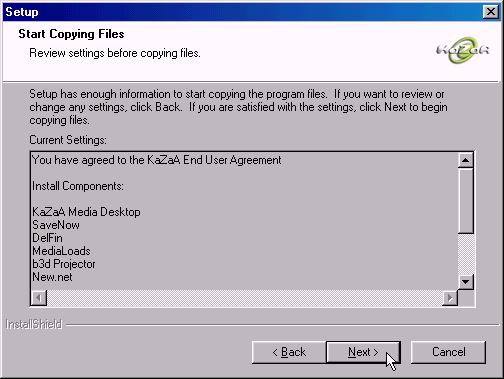Select the b3d Projector component line

click(x=64, y=264)
